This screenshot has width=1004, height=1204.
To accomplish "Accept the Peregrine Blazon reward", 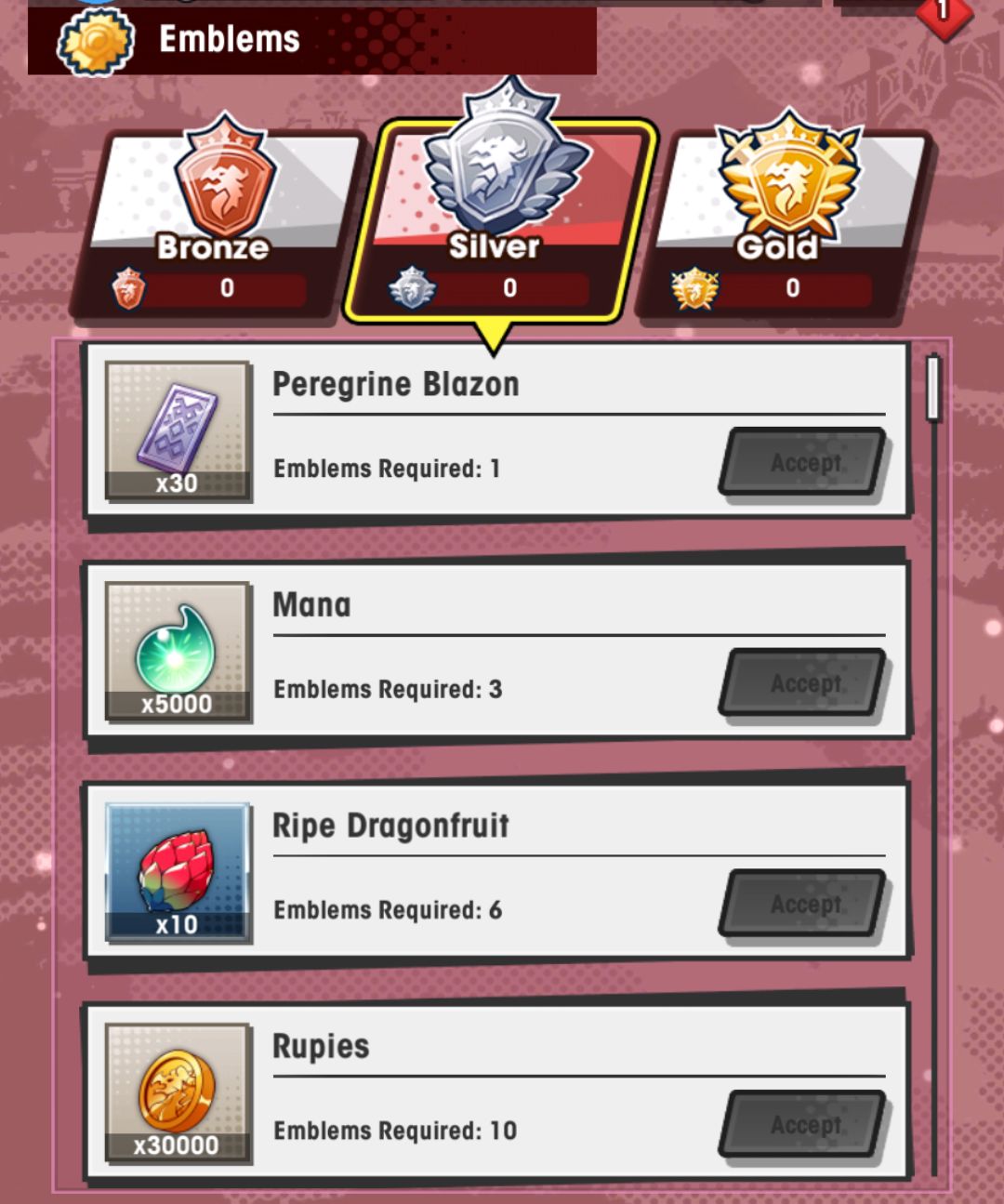I will 804,462.
